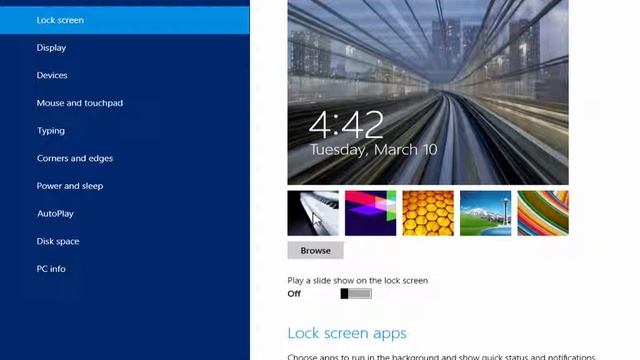Click the Browse button for pictures
The height and width of the screenshot is (360, 640).
click(x=316, y=251)
